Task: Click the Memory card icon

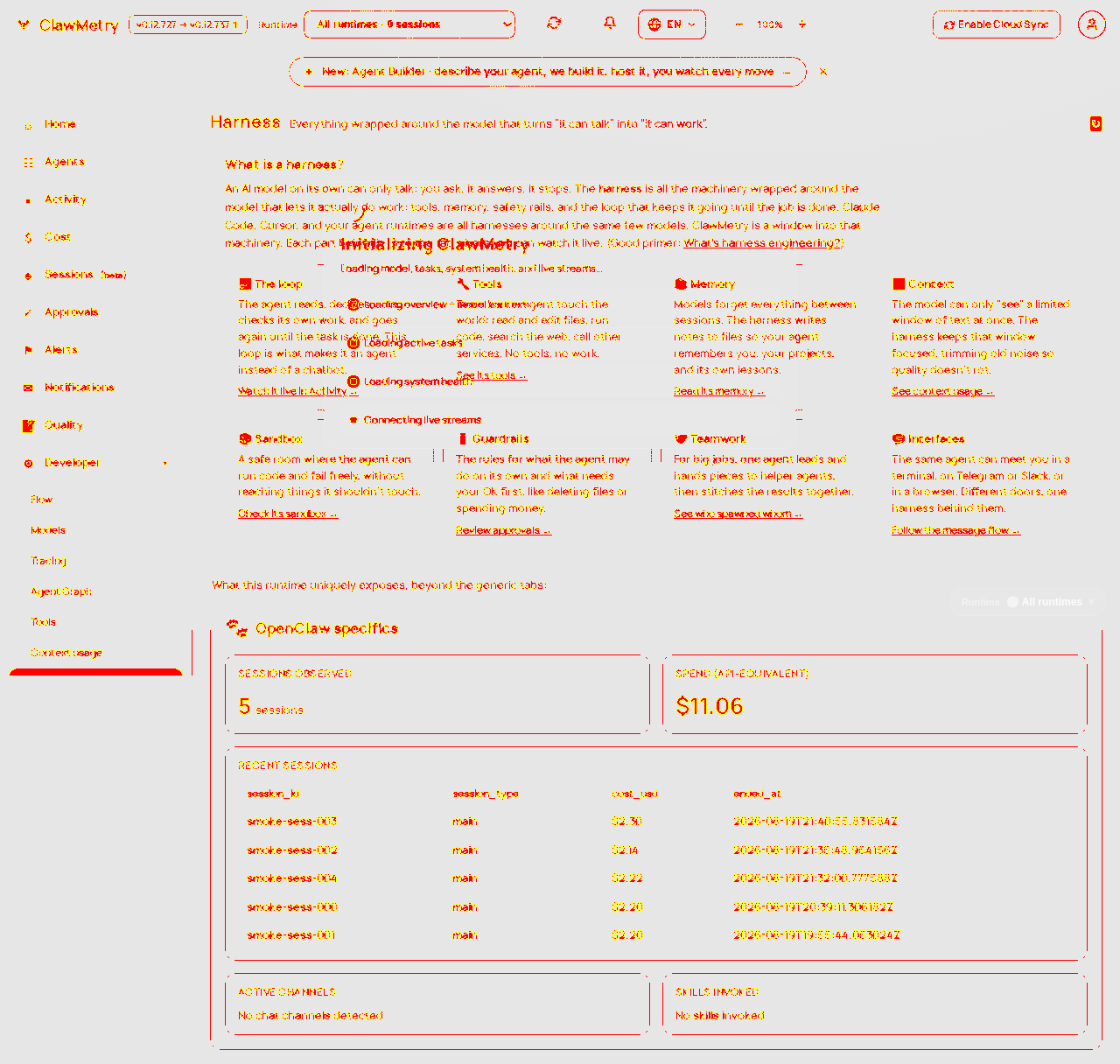Action: click(681, 284)
